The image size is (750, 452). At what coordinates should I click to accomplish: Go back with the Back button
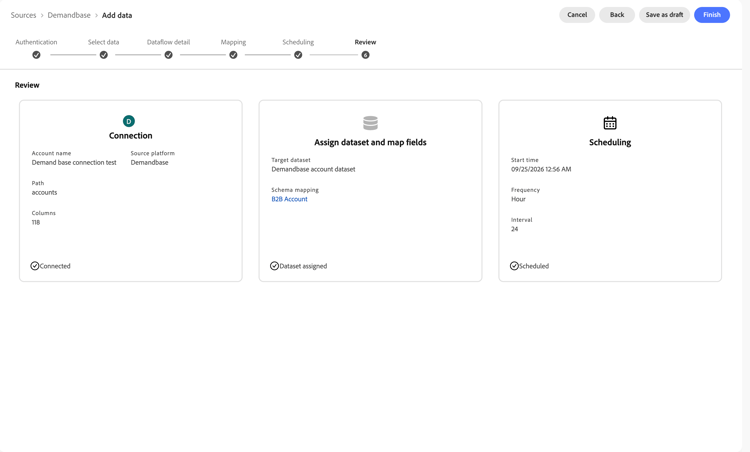click(617, 15)
